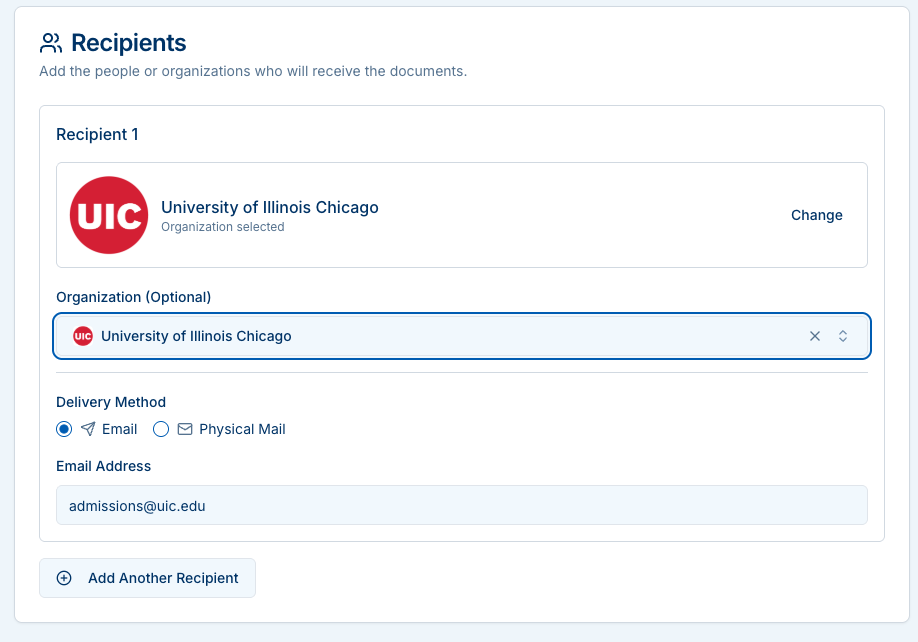Open the organization picker for Recipient 1
918x642 pixels.
pos(461,336)
